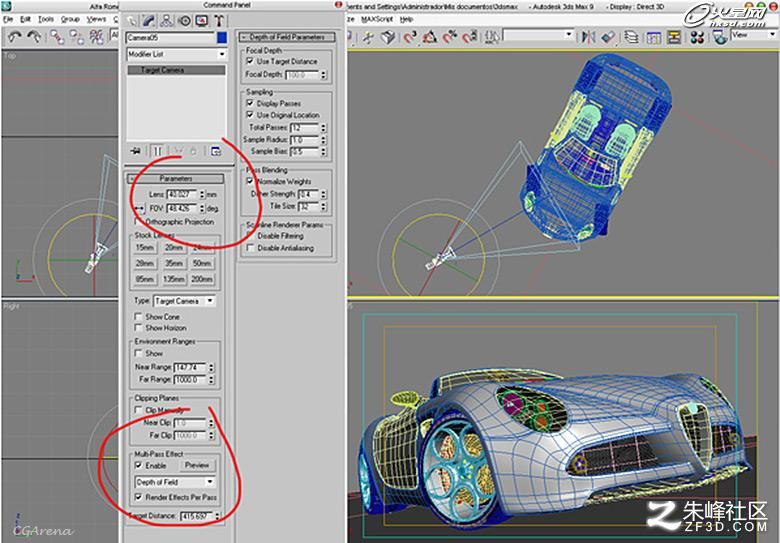Viewport: 780px width, 543px height.
Task: Open the Display tab in Command Panel
Action: coord(201,20)
